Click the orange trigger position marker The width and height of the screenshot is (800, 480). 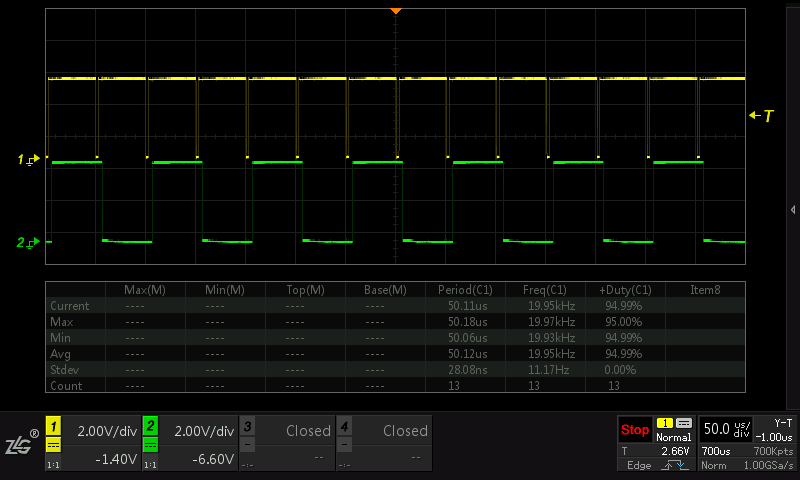pyautogui.click(x=395, y=11)
